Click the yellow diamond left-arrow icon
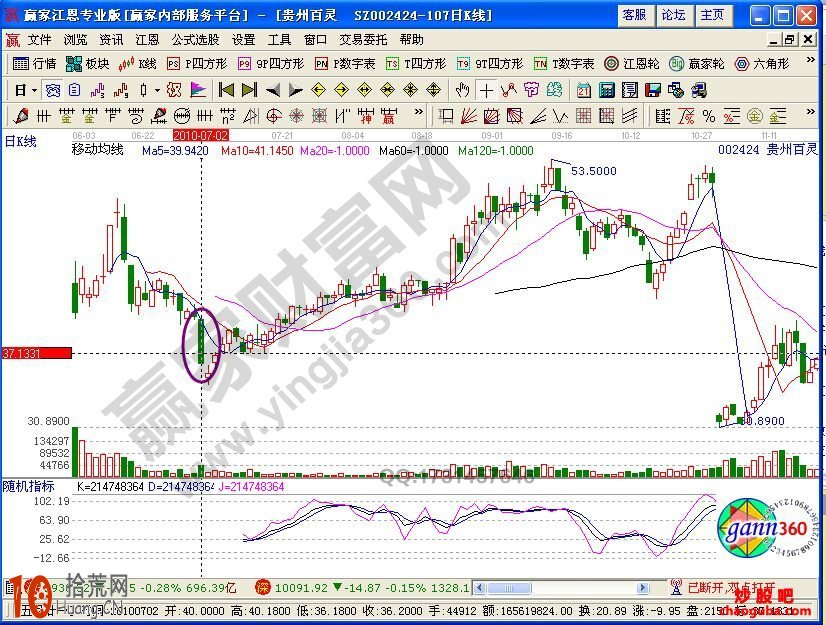Screen dimensions: 826x625 319,91
